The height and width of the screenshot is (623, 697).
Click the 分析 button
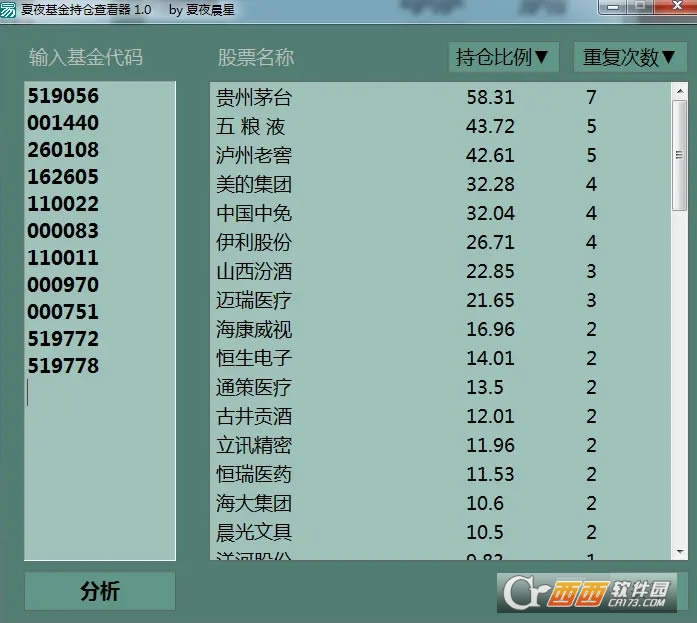point(100,591)
